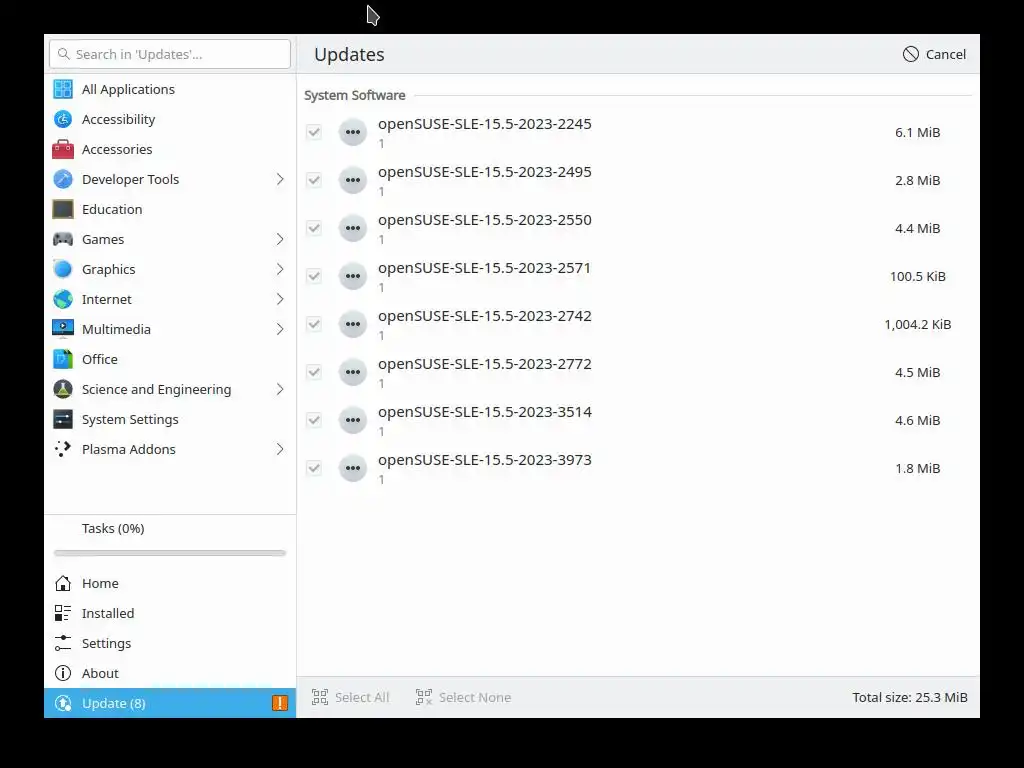This screenshot has height=768, width=1024.
Task: Toggle checkbox for openSUSE-SLE-15.5-2023-2495
Action: point(314,180)
